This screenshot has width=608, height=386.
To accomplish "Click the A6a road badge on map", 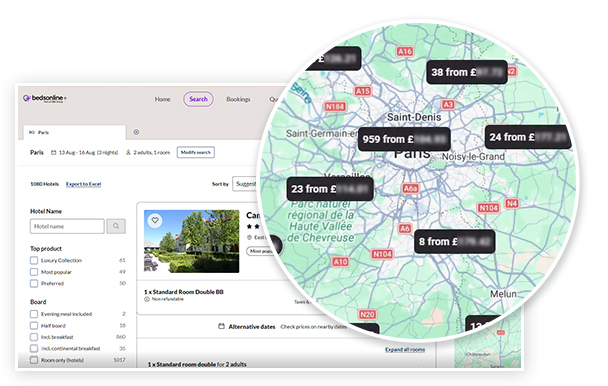I will pos(411,189).
